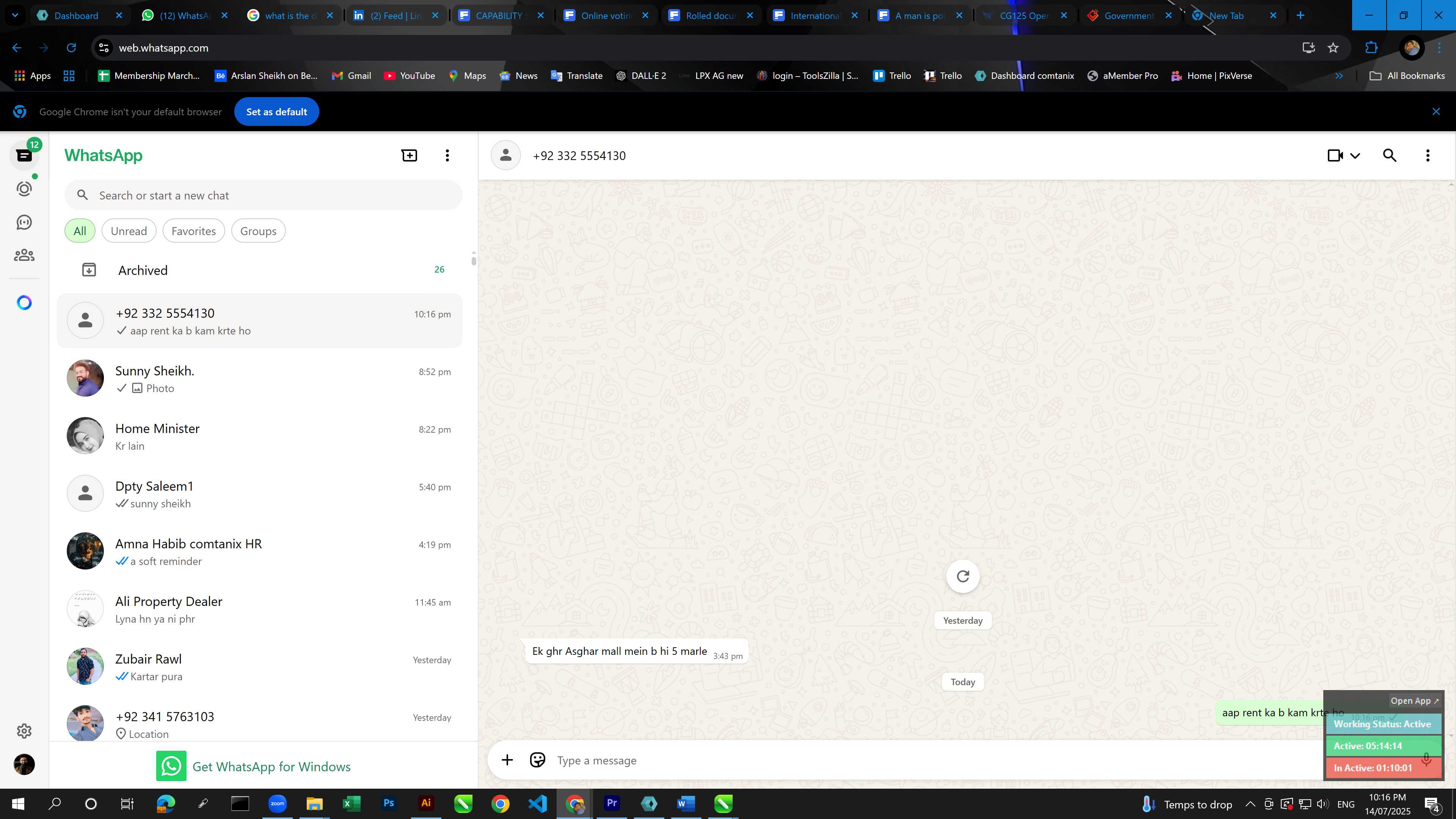Select the Unread filter chip
1456x819 pixels.
129,231
